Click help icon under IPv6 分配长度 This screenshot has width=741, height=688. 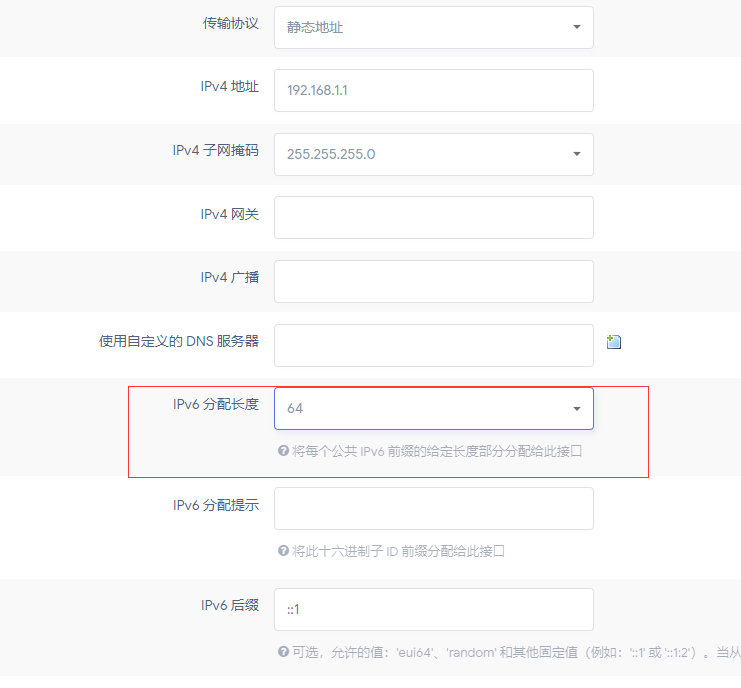click(283, 451)
